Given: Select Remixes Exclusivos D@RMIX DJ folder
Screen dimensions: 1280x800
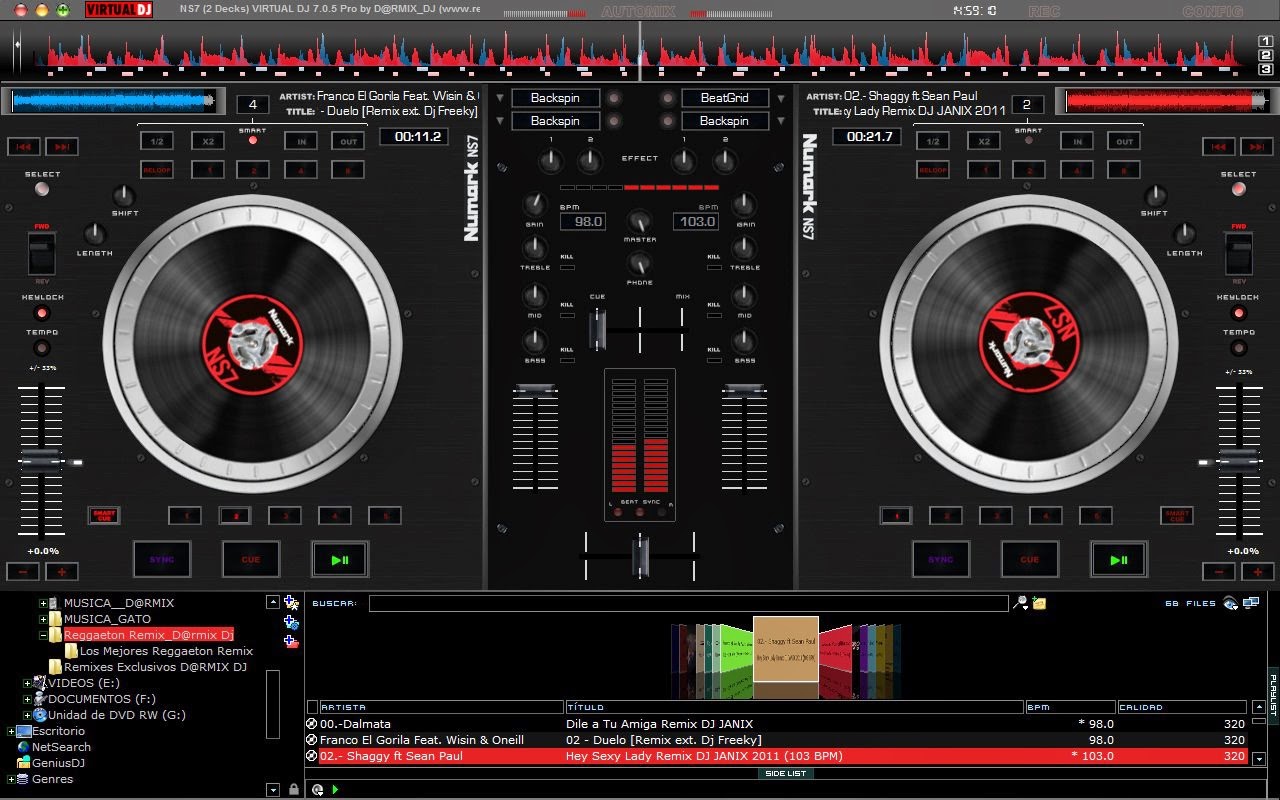Looking at the screenshot, I should click(155, 667).
